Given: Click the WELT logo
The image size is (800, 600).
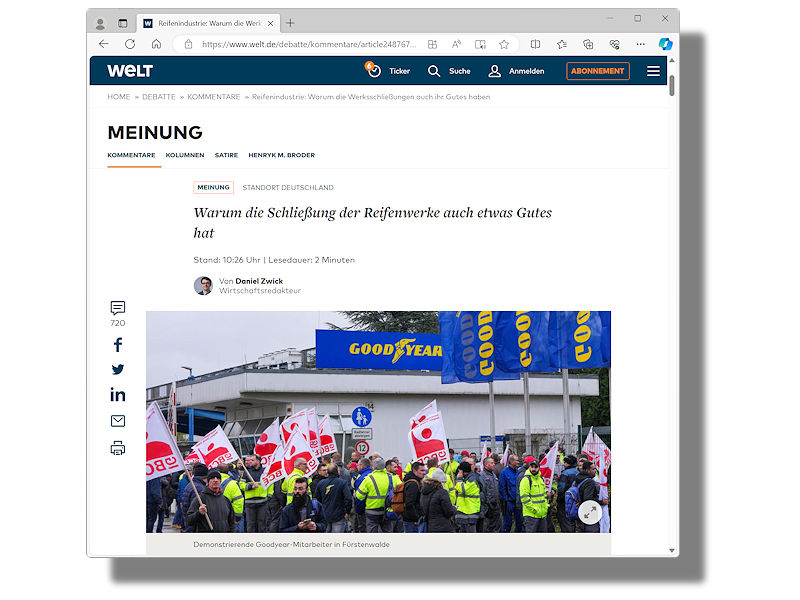Looking at the screenshot, I should pyautogui.click(x=130, y=71).
